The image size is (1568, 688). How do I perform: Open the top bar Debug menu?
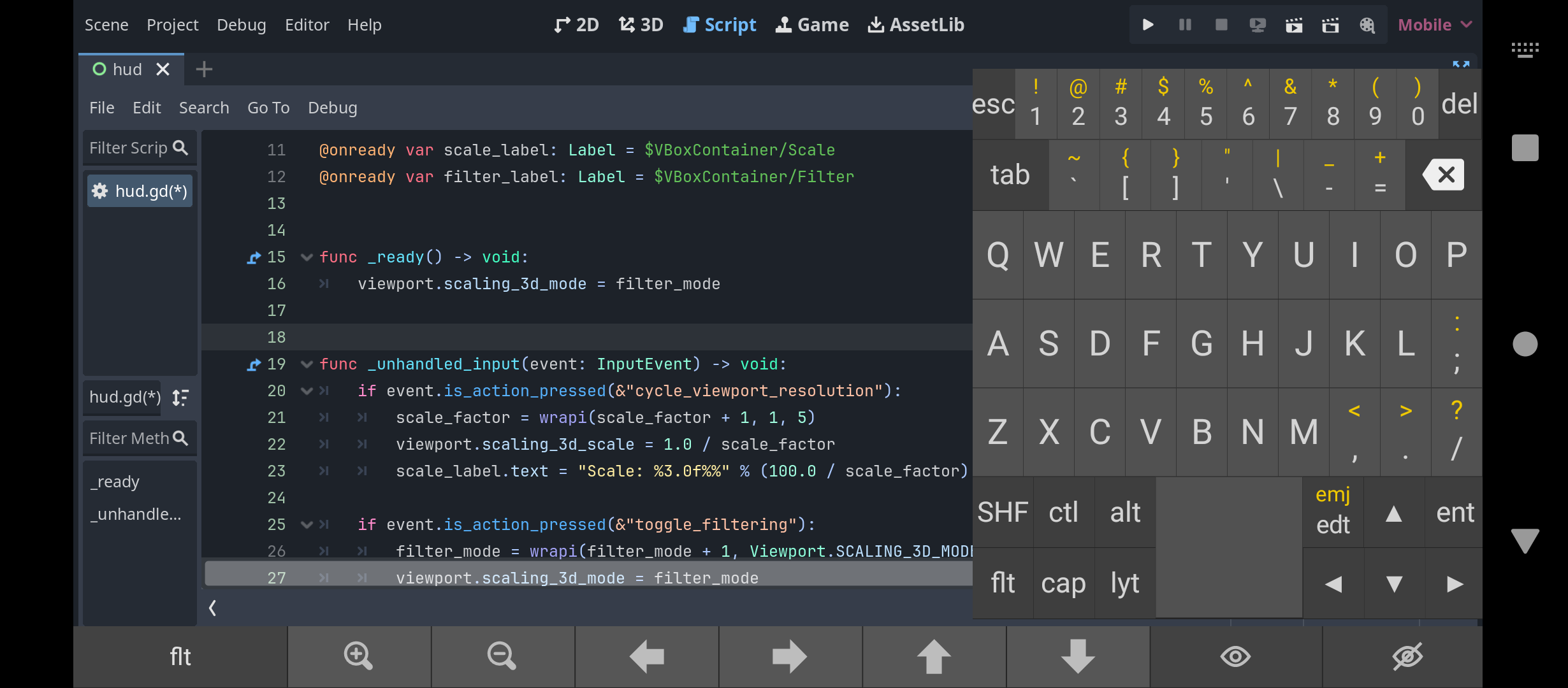(x=241, y=25)
